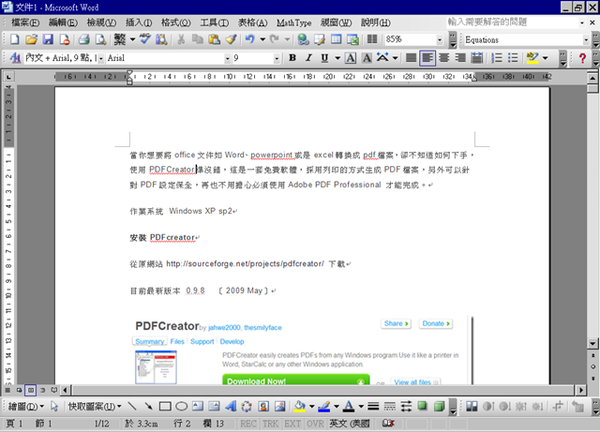Open the MathType menu

coord(294,23)
